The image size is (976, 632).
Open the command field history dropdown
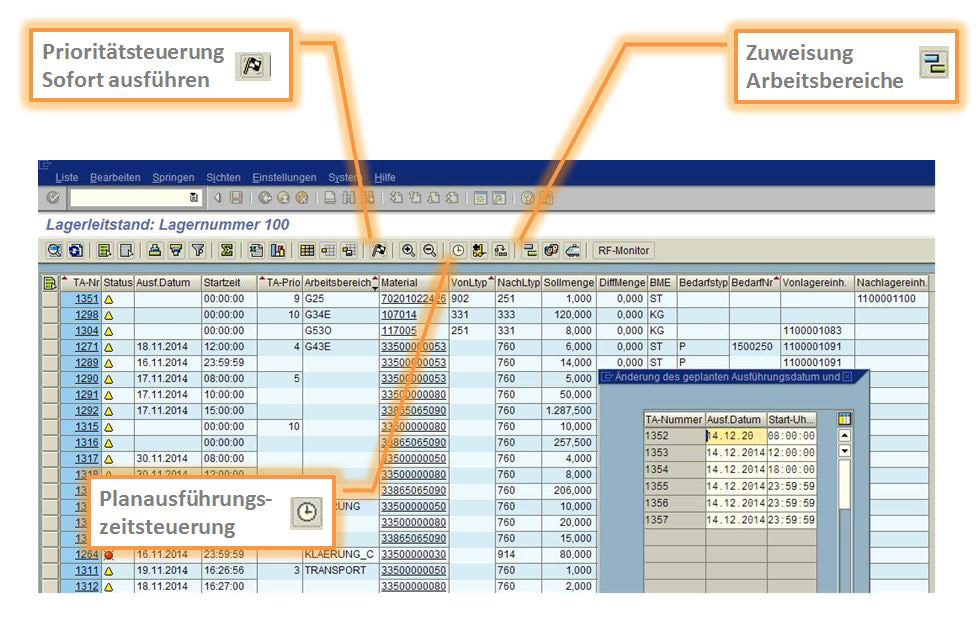pyautogui.click(x=193, y=198)
